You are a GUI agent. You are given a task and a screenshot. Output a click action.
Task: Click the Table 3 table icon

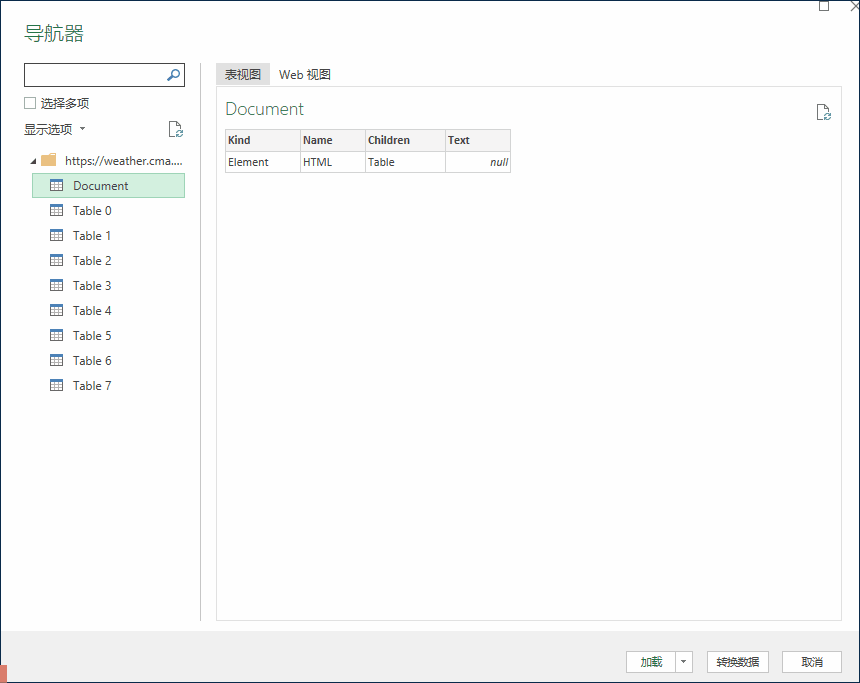coord(56,285)
